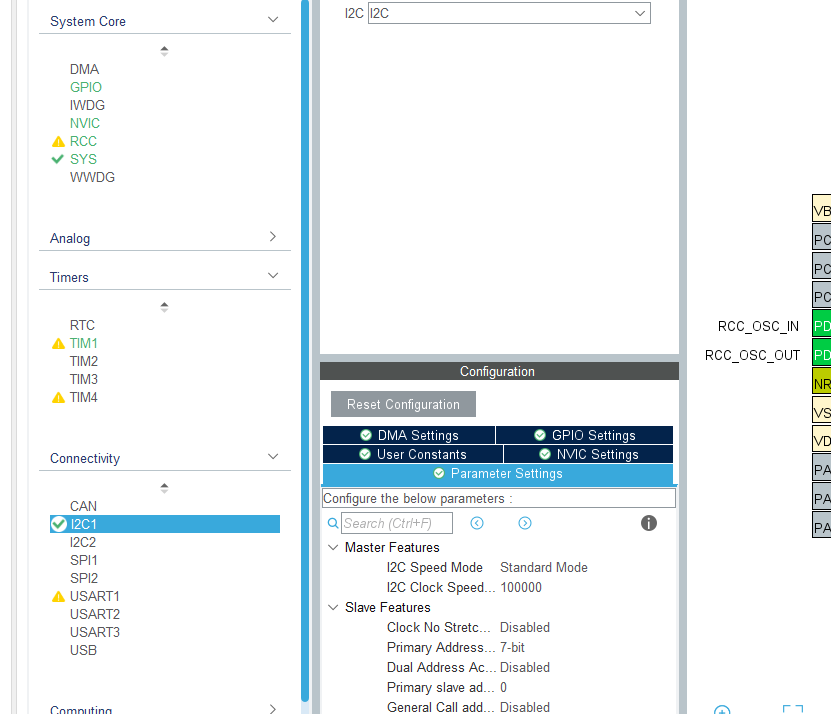Open the DMA Settings tab
This screenshot has height=714, width=831.
coord(409,435)
